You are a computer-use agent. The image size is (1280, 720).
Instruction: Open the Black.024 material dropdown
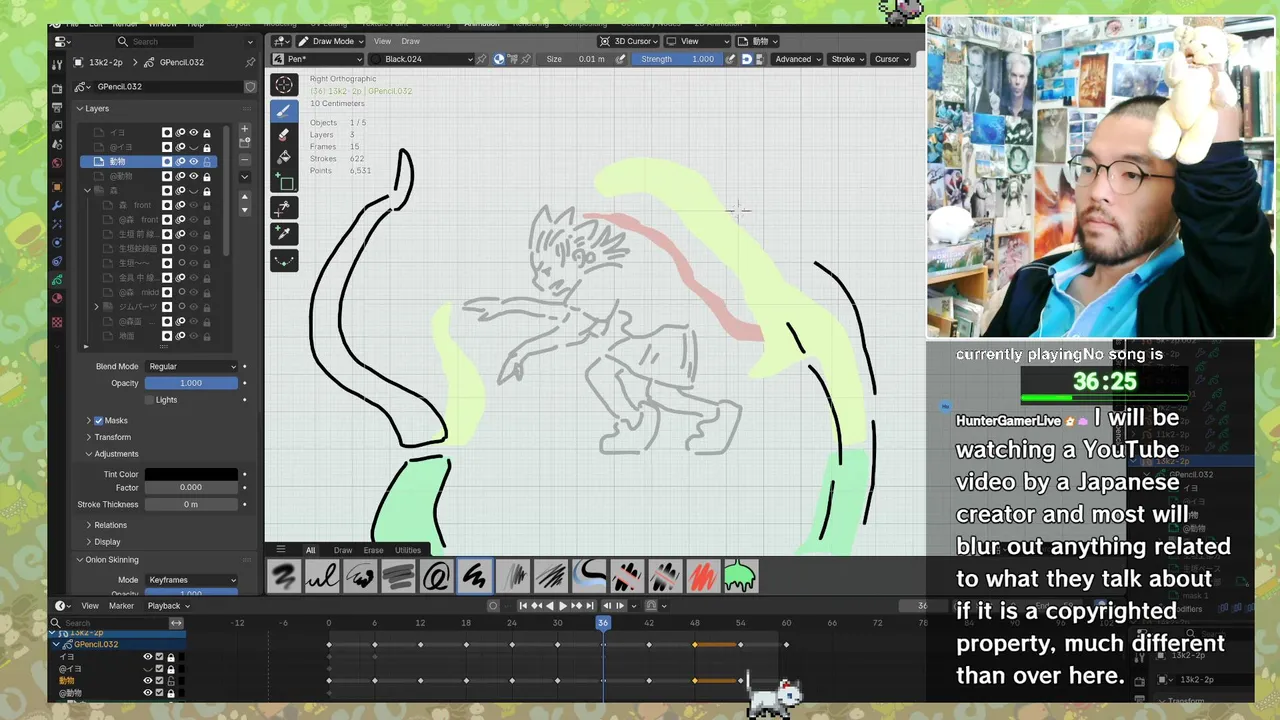(421, 59)
